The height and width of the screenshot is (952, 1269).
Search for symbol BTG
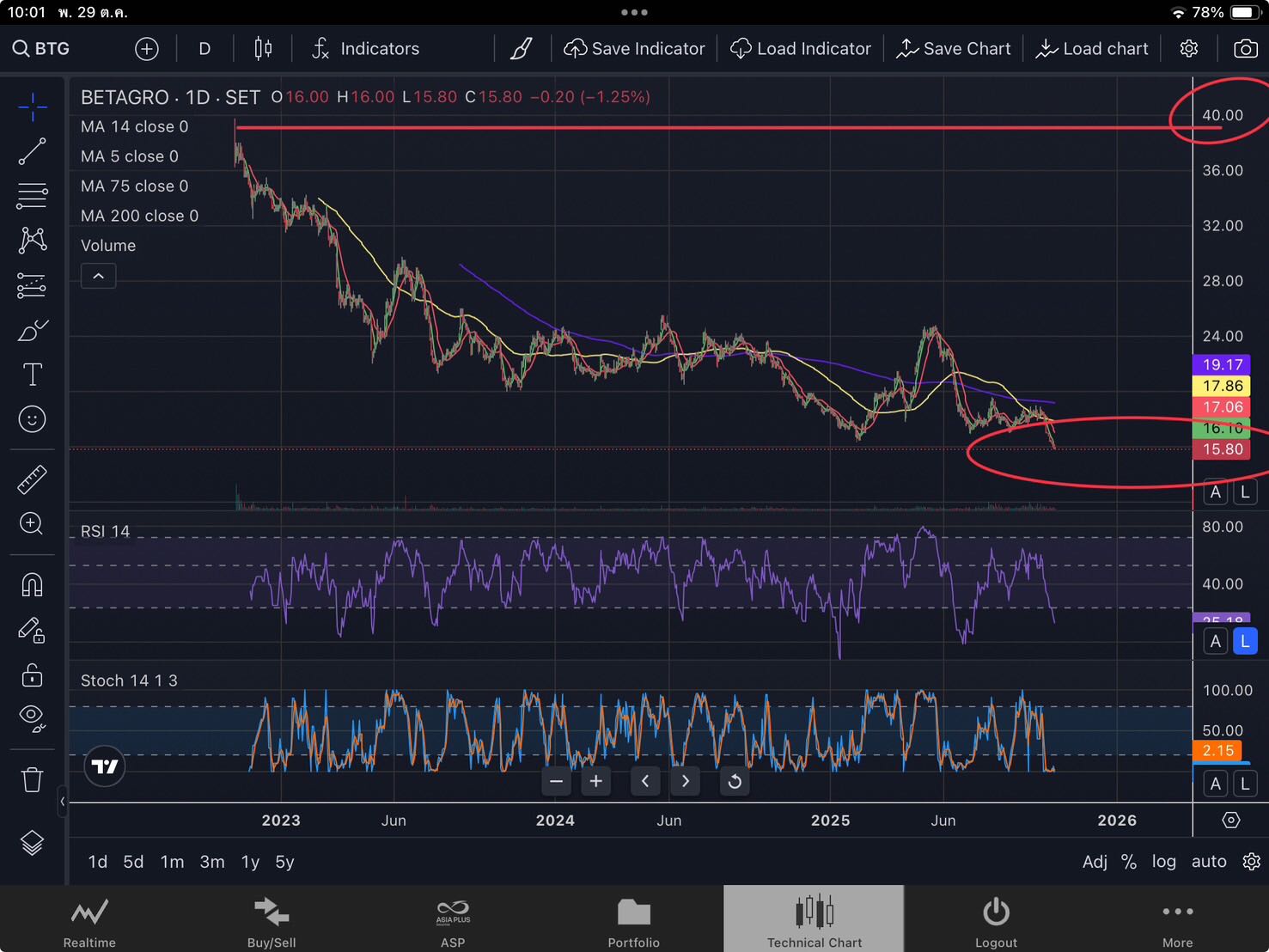(x=41, y=49)
